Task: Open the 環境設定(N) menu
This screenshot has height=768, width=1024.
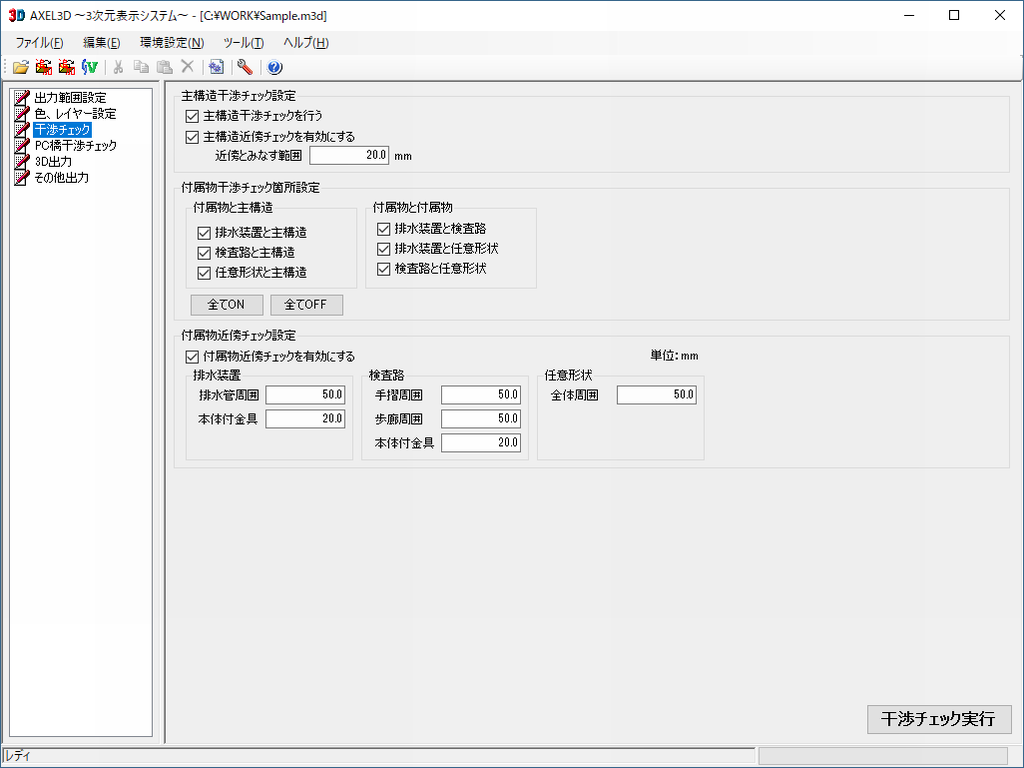Action: (x=171, y=43)
